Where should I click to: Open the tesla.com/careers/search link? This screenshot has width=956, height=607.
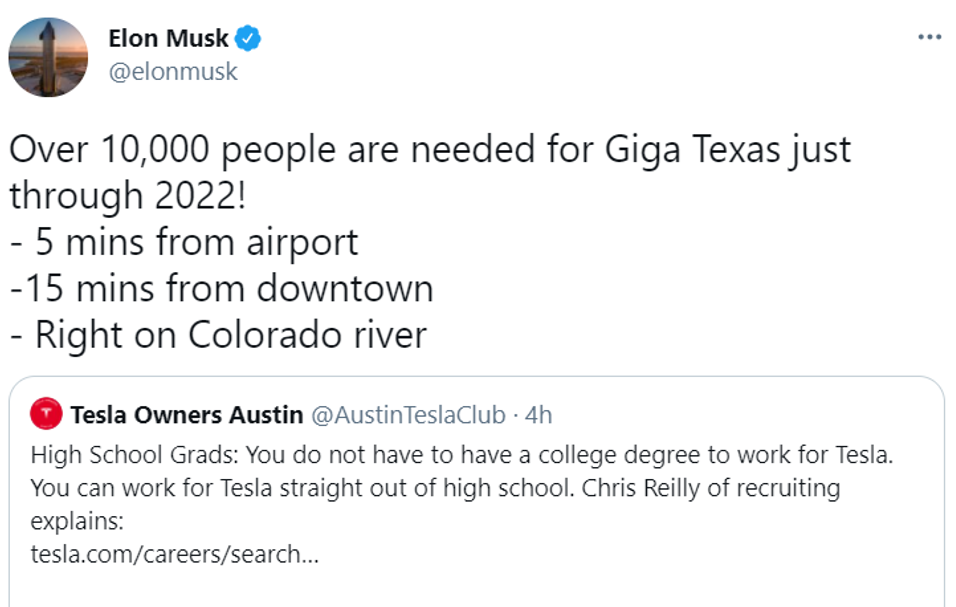tap(174, 553)
